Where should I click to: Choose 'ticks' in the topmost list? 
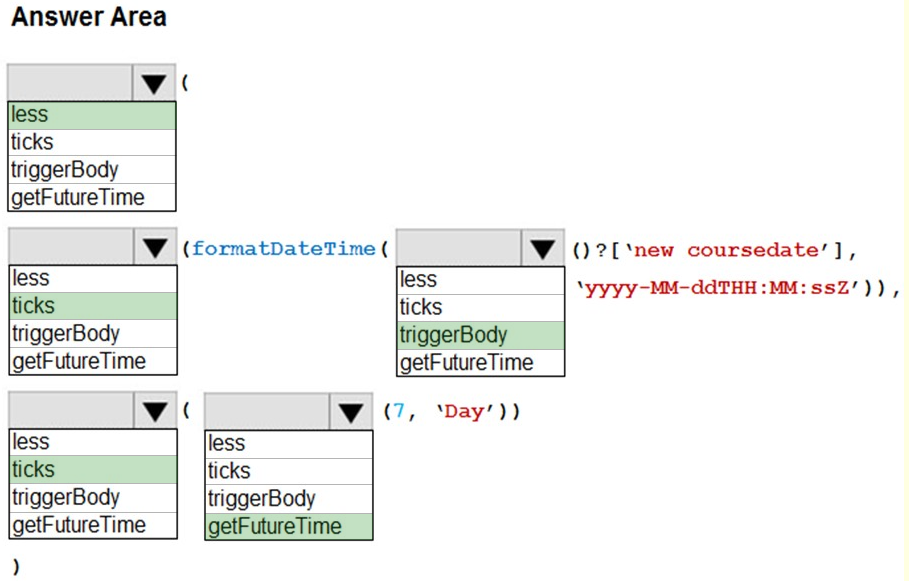click(92, 142)
